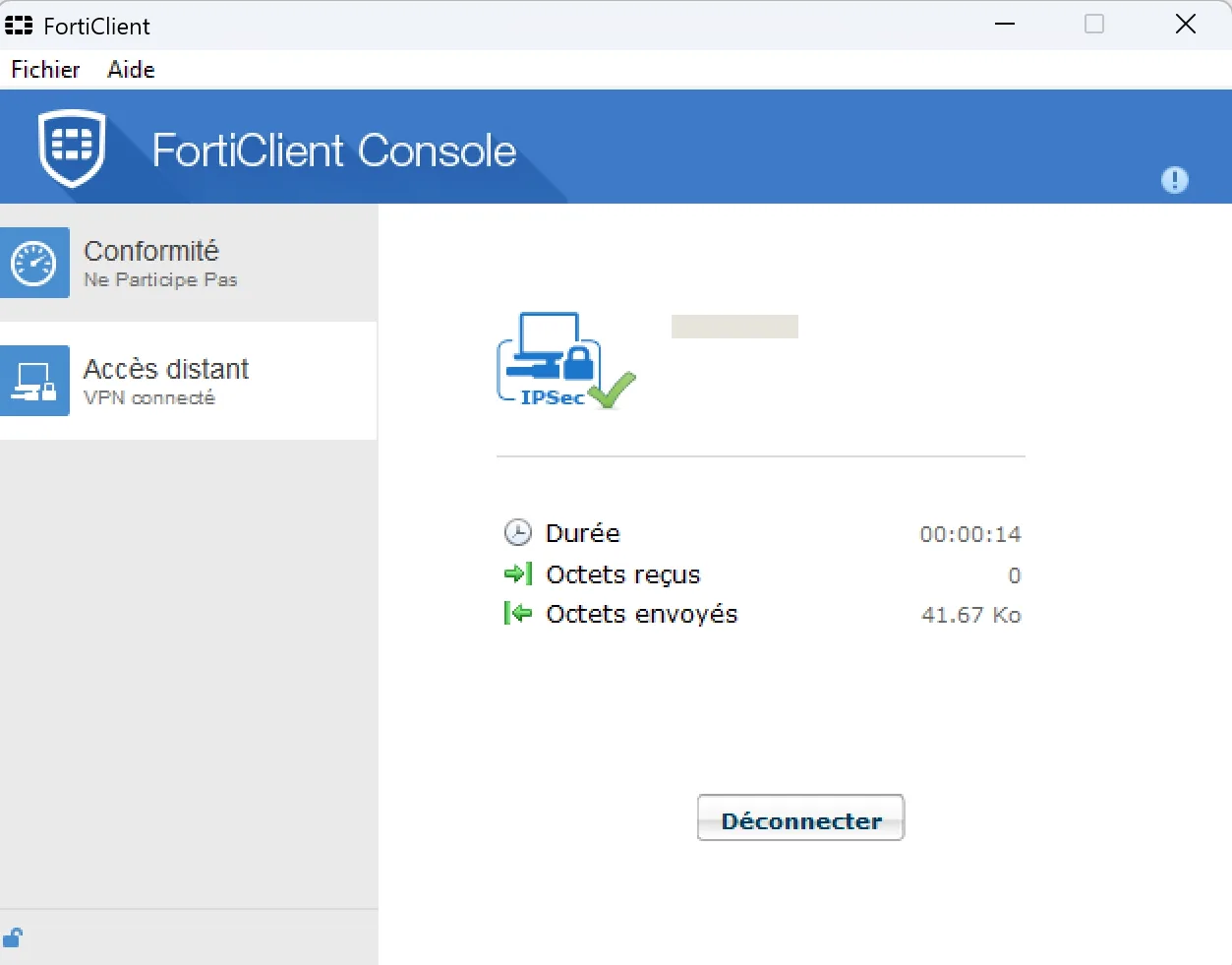Viewport: 1232px width, 965px height.
Task: Click the Durée label
Action: coord(583,533)
